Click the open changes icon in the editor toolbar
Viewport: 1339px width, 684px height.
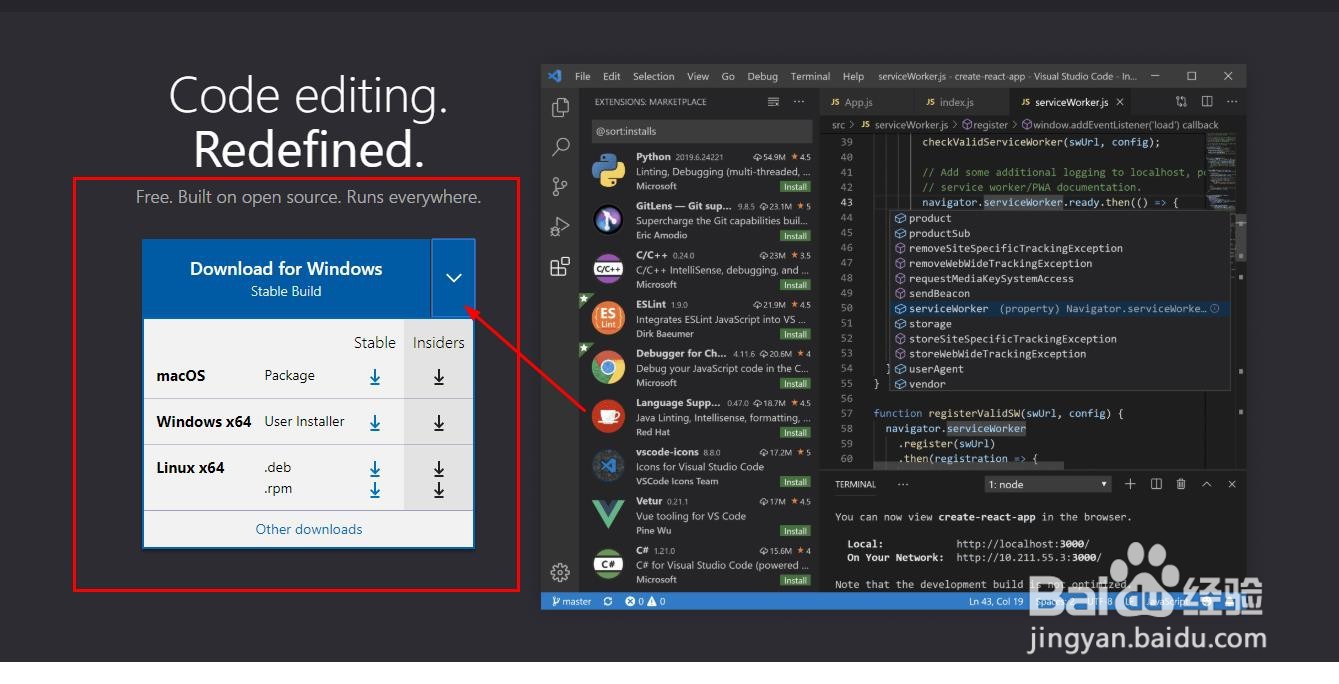[1182, 102]
